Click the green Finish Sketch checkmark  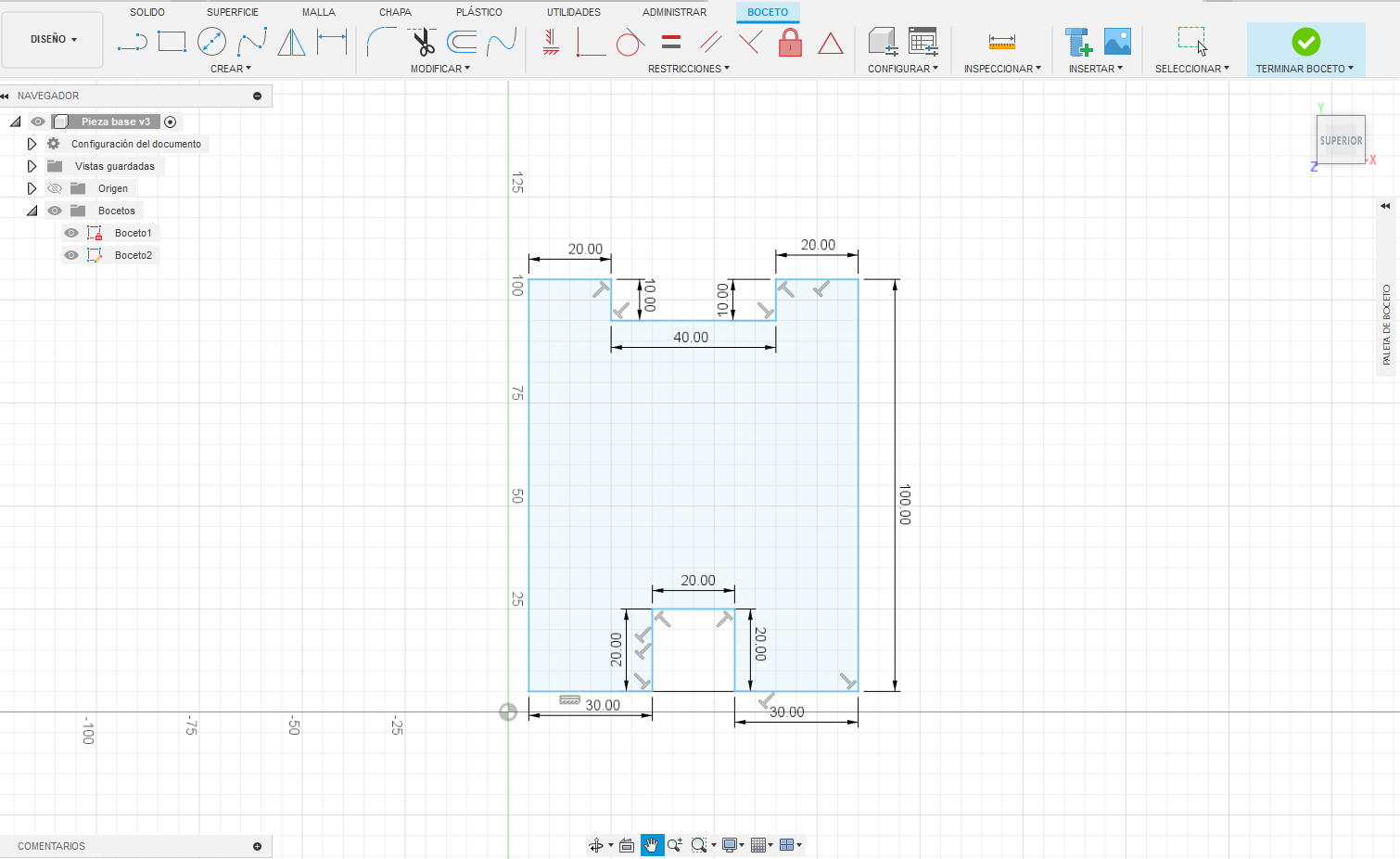pyautogui.click(x=1305, y=42)
